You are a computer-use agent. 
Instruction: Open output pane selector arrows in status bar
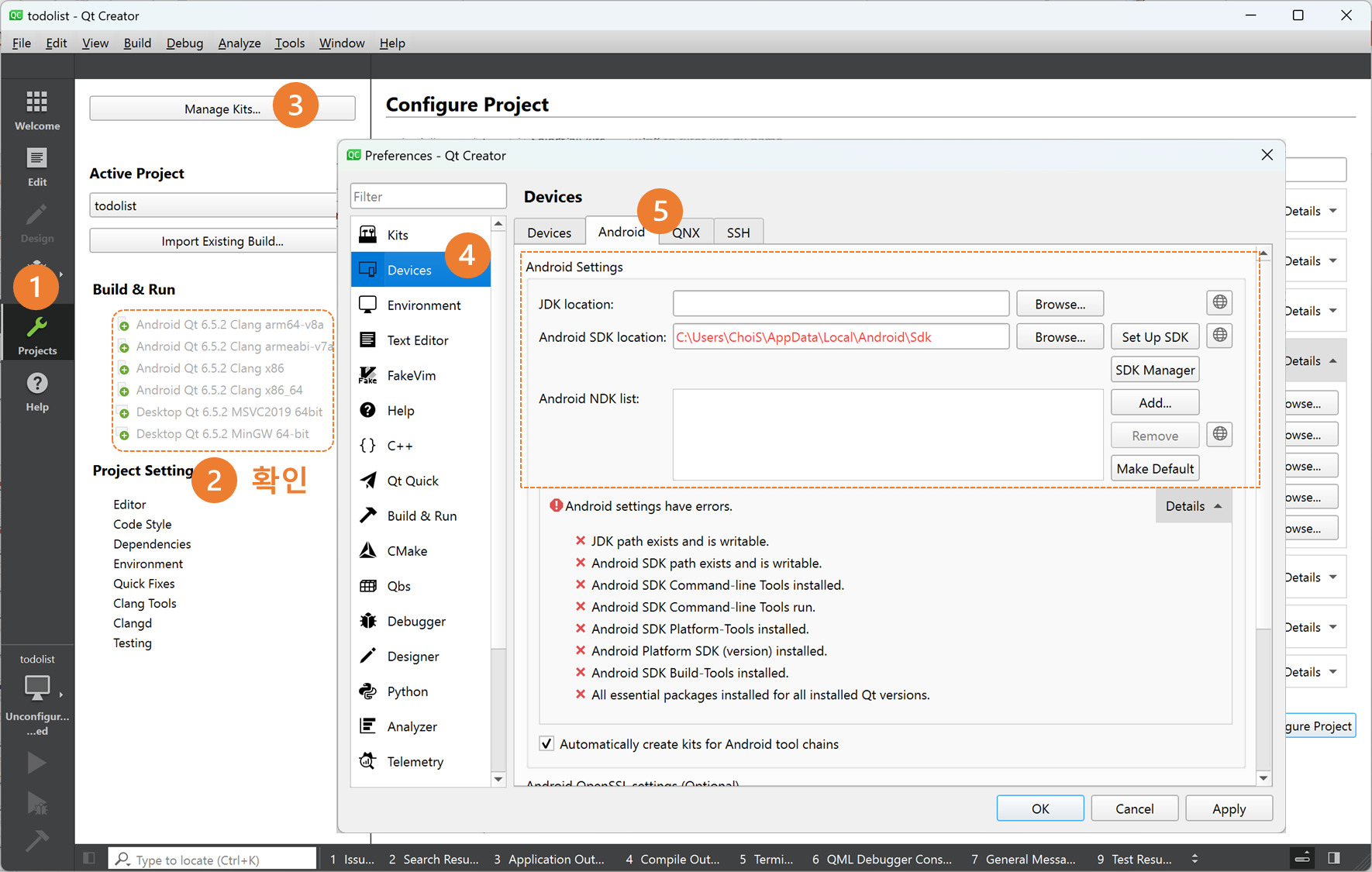coord(1194,859)
